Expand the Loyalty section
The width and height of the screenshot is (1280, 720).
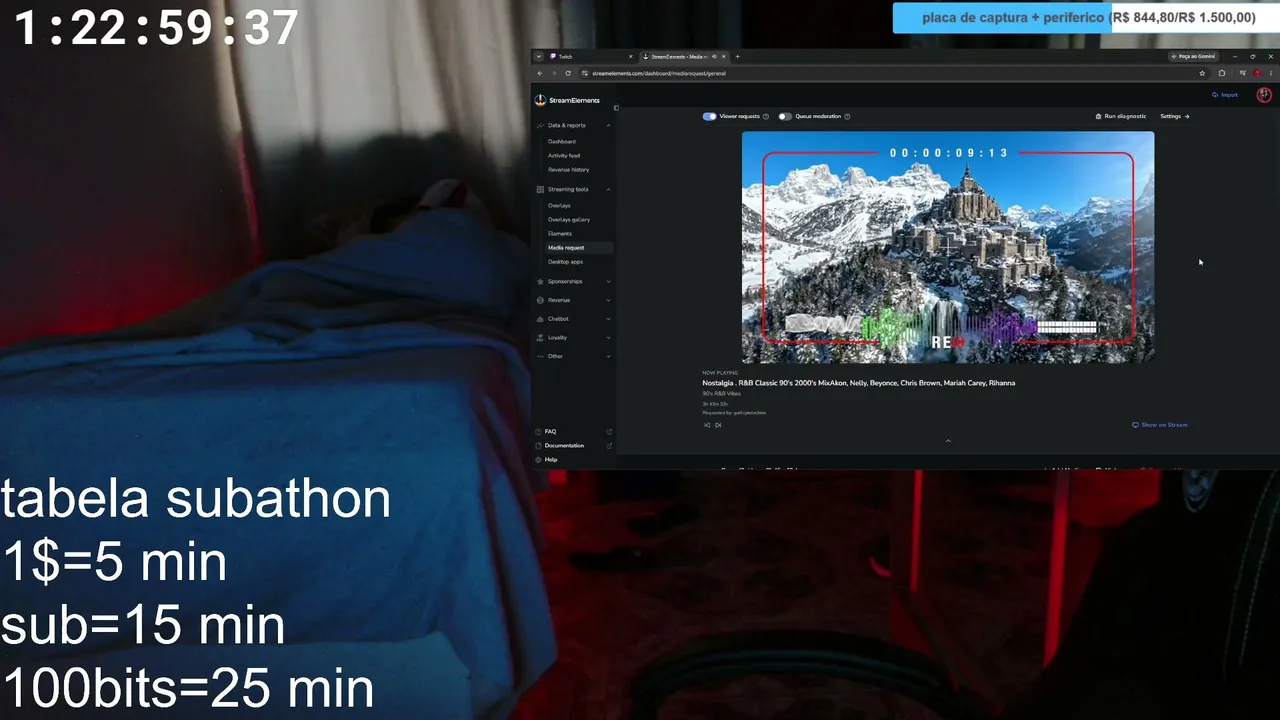pyautogui.click(x=609, y=337)
